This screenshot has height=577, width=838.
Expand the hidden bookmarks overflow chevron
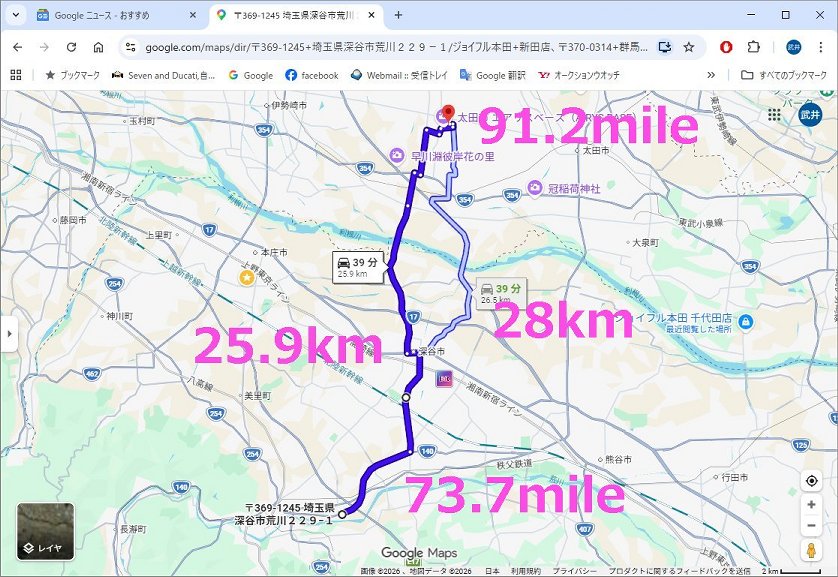711,75
